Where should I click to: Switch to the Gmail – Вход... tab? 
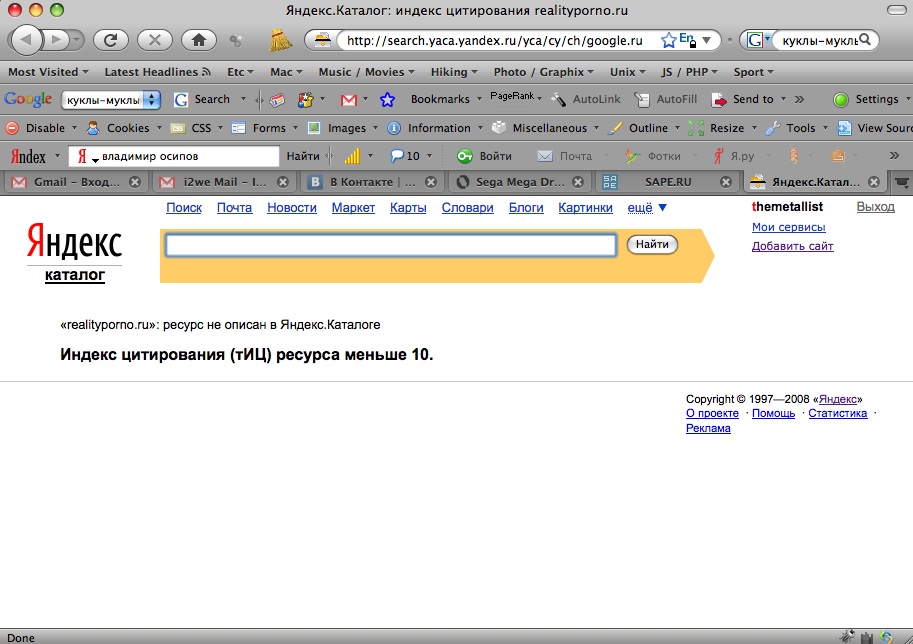[x=76, y=182]
